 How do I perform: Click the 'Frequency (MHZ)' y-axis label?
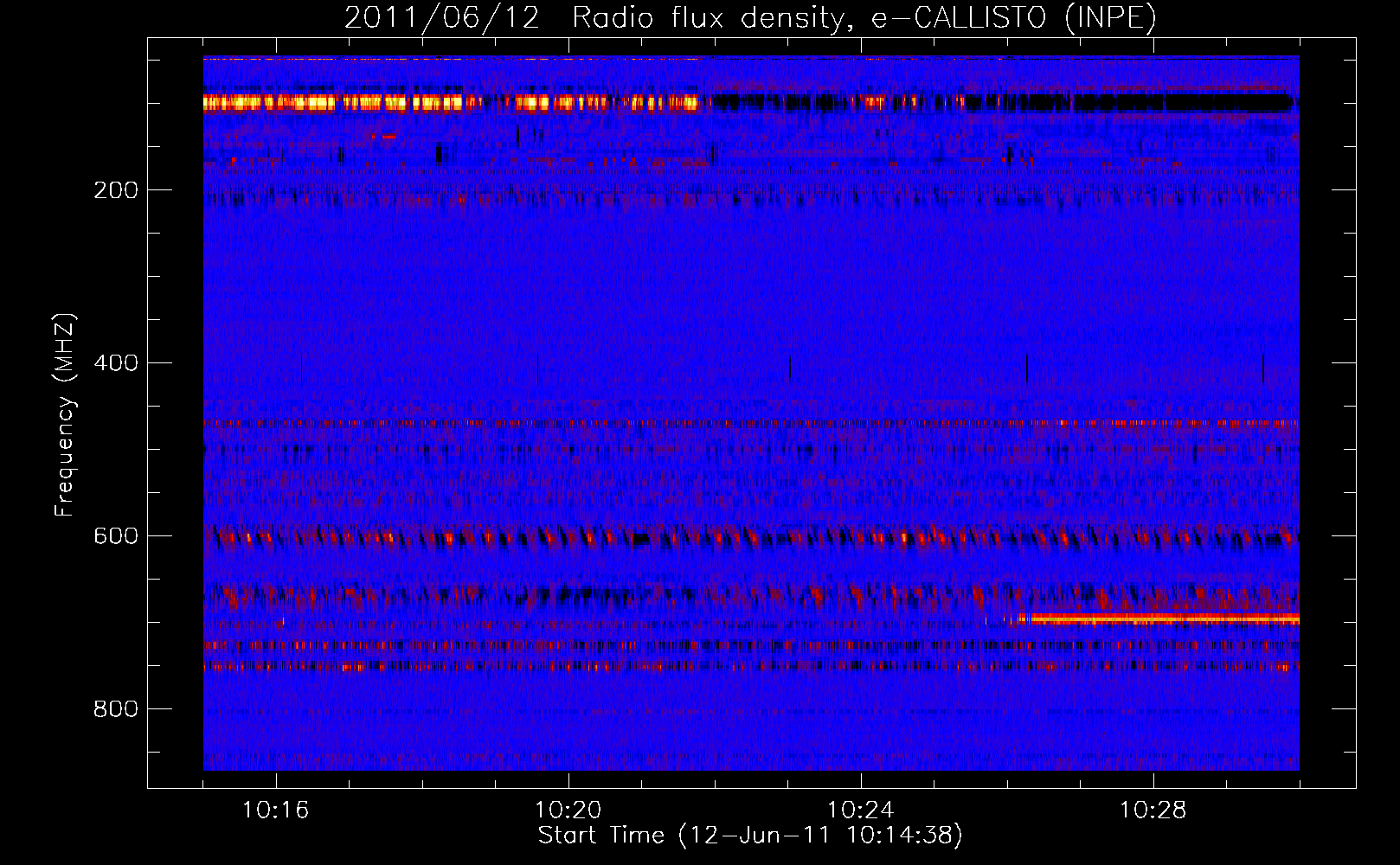pyautogui.click(x=65, y=415)
